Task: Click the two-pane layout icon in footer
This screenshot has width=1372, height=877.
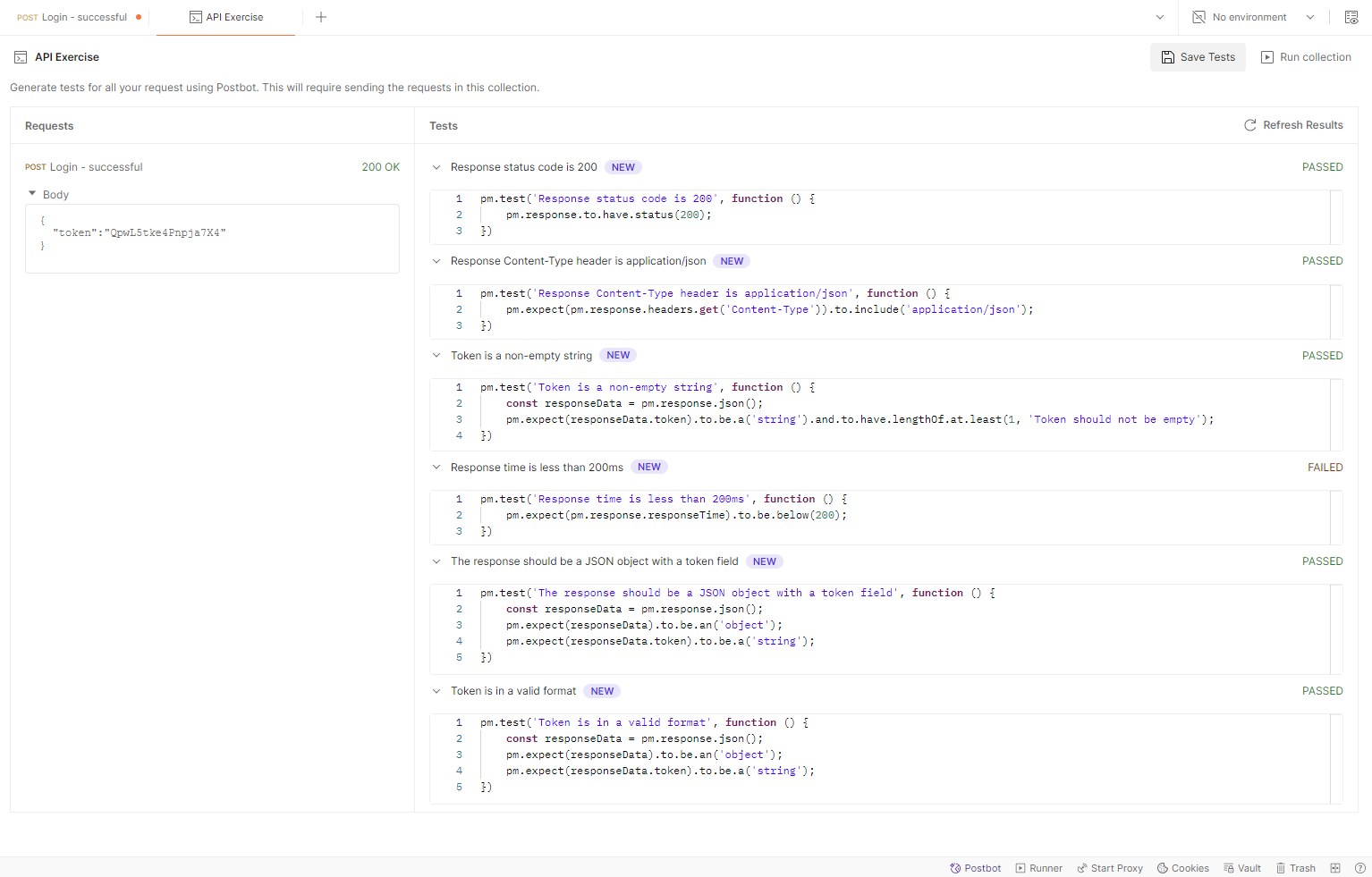Action: (x=1335, y=868)
